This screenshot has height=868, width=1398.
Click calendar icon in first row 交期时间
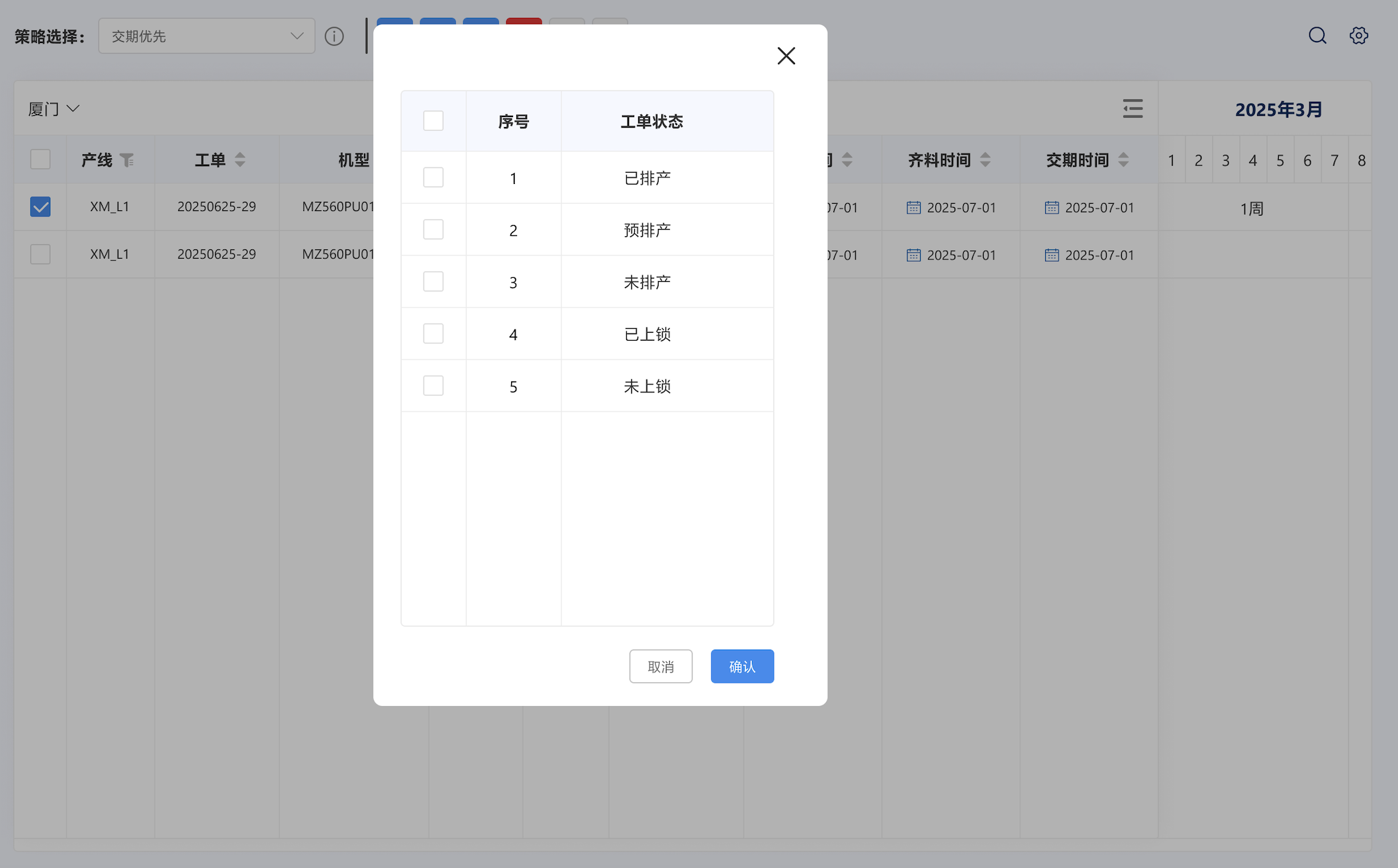coord(1051,208)
